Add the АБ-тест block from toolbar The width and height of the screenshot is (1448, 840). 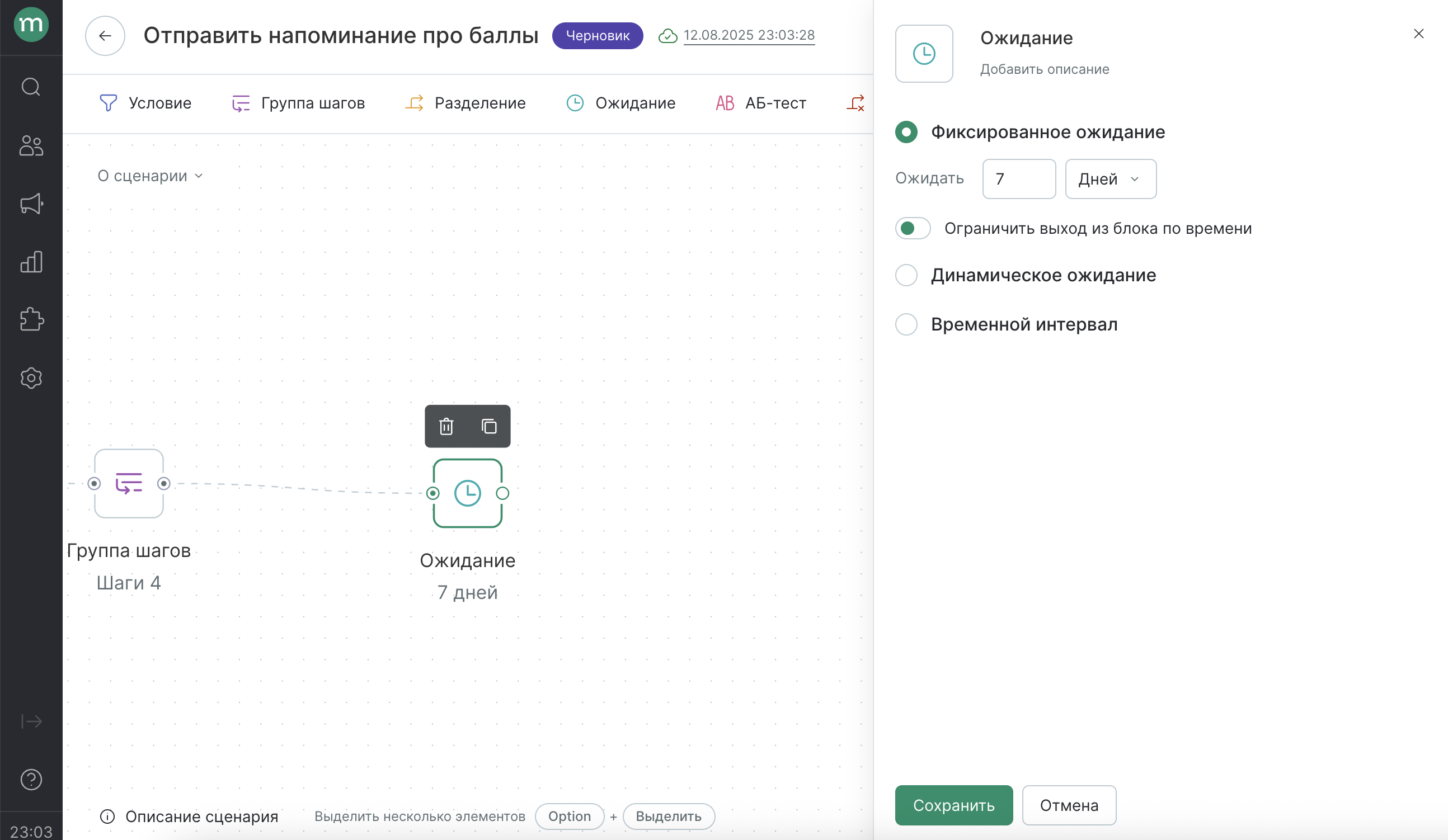[x=761, y=103]
